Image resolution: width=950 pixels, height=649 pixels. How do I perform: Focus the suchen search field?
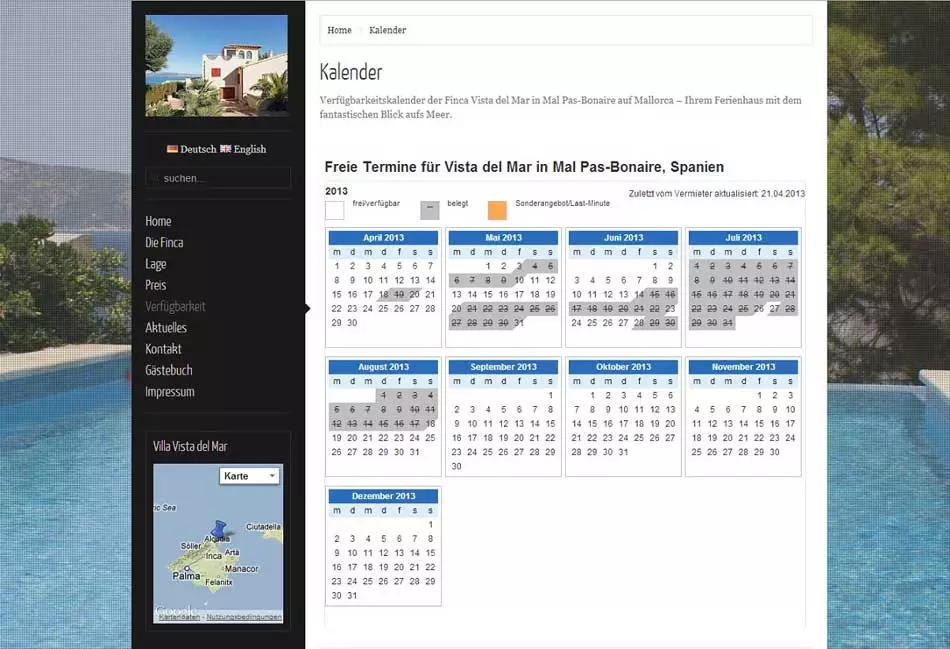[218, 178]
